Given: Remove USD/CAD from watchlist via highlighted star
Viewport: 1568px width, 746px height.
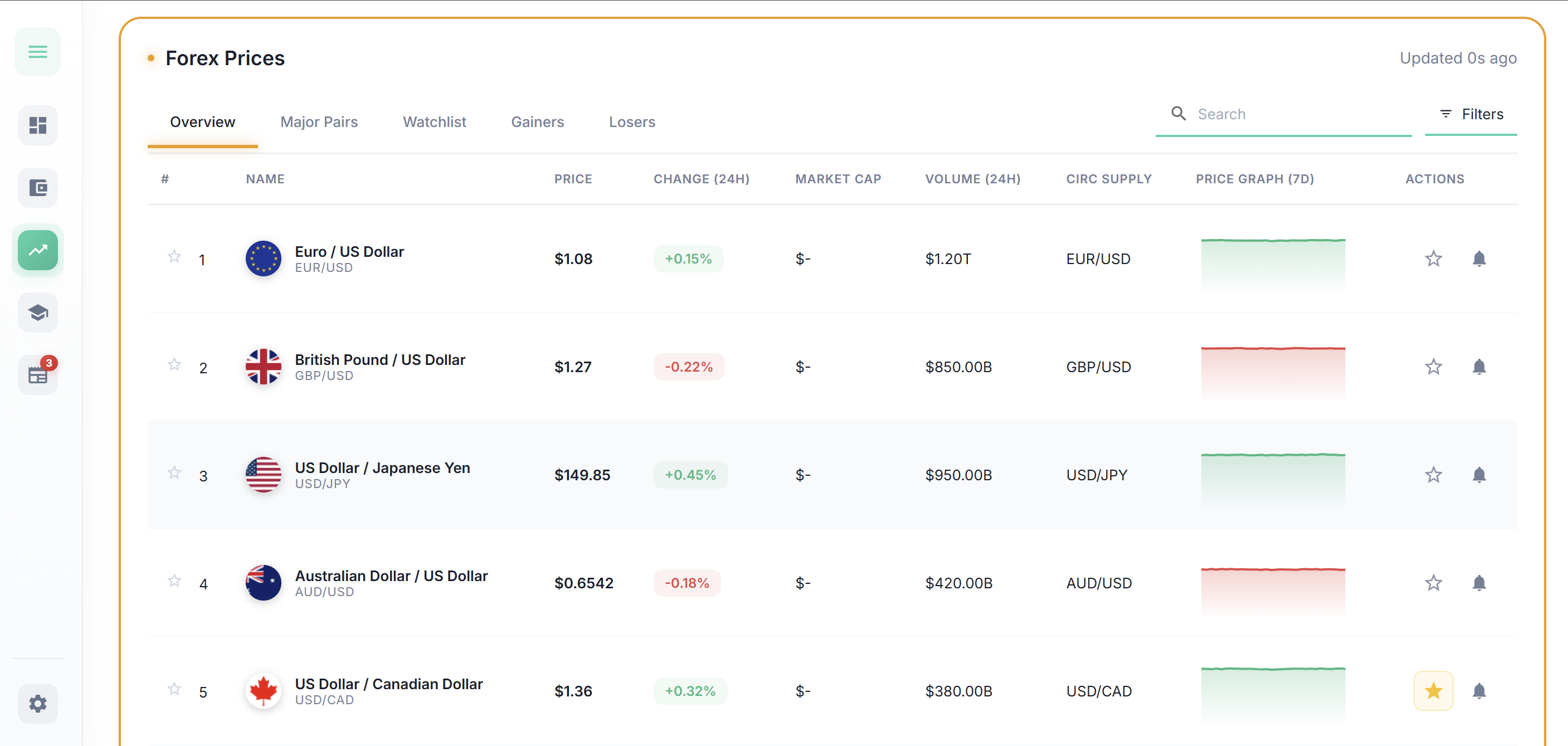Looking at the screenshot, I should [x=1433, y=691].
